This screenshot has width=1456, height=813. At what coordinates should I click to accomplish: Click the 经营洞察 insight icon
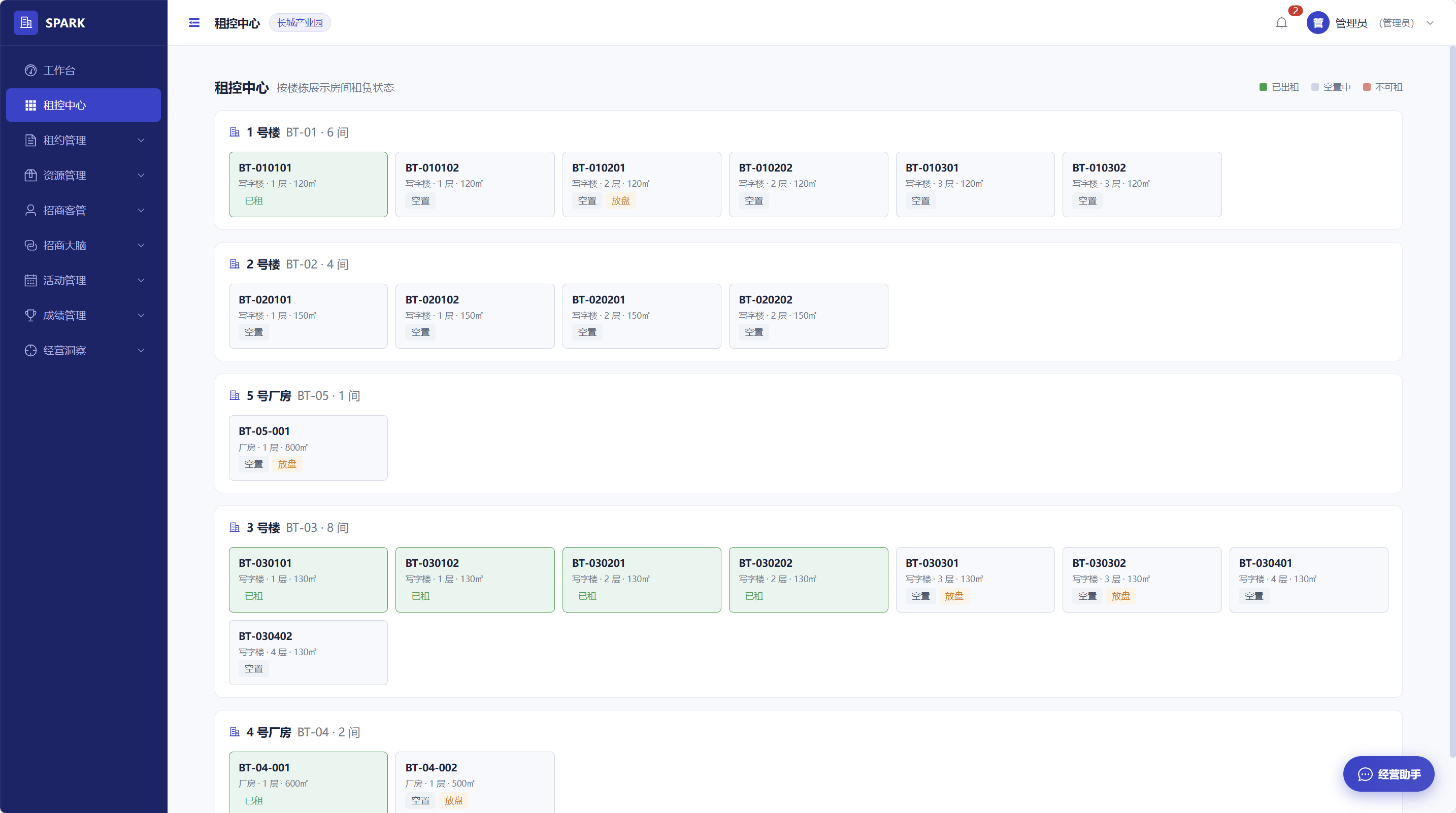30,350
